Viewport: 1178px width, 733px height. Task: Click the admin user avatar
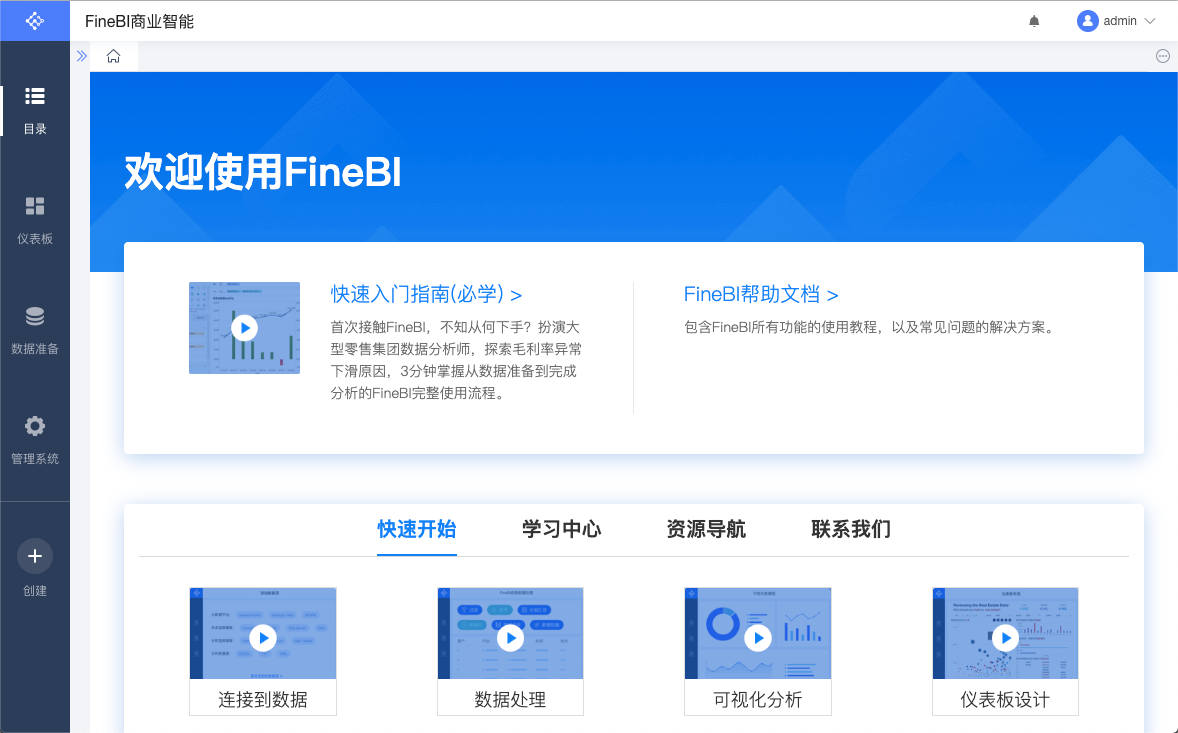tap(1087, 21)
